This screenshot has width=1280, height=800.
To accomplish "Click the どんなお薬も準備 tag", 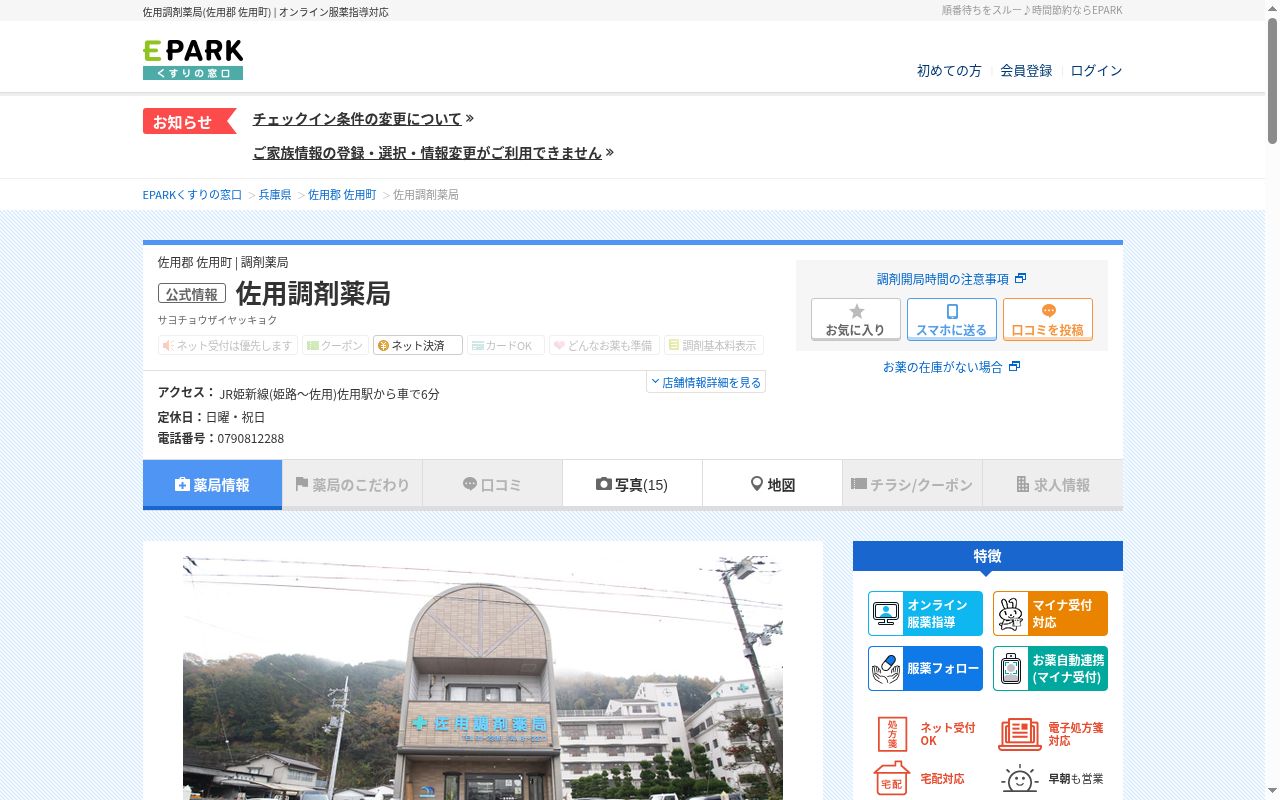I will [x=604, y=345].
